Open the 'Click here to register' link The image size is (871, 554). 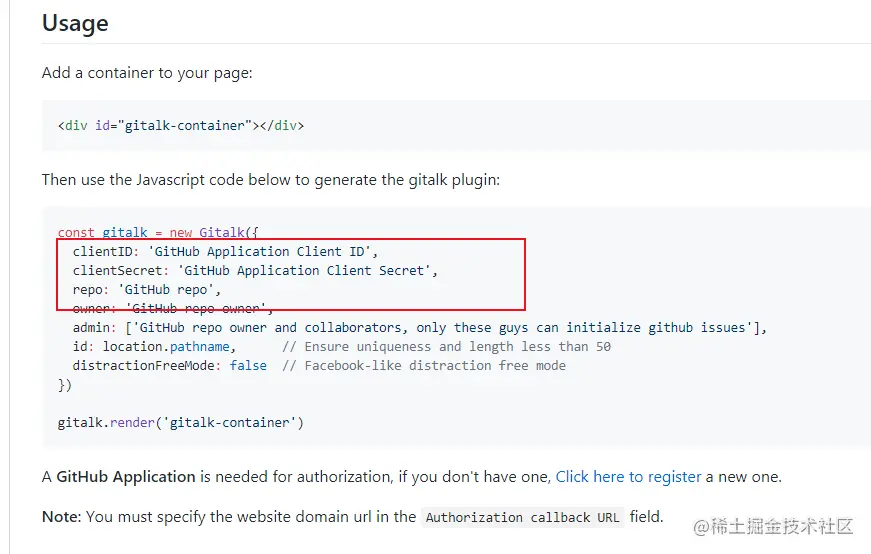point(628,477)
